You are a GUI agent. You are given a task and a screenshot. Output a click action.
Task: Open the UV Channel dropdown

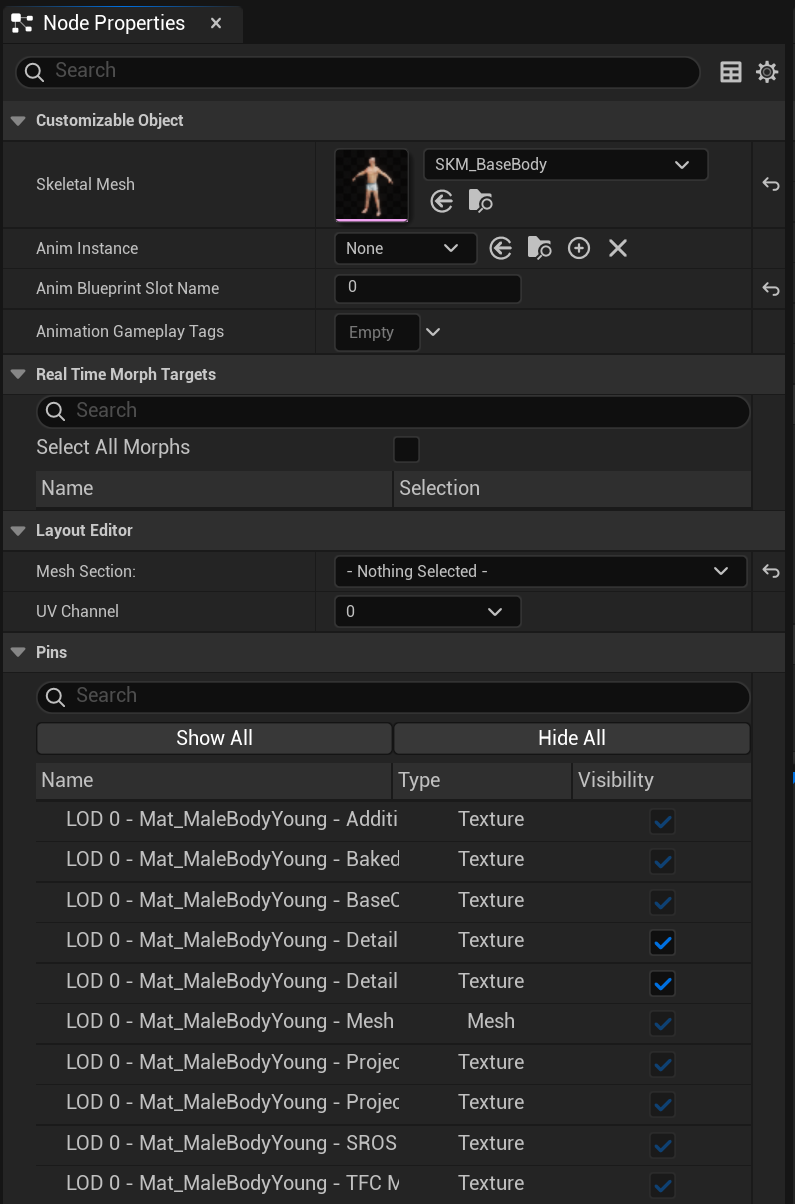coord(428,611)
